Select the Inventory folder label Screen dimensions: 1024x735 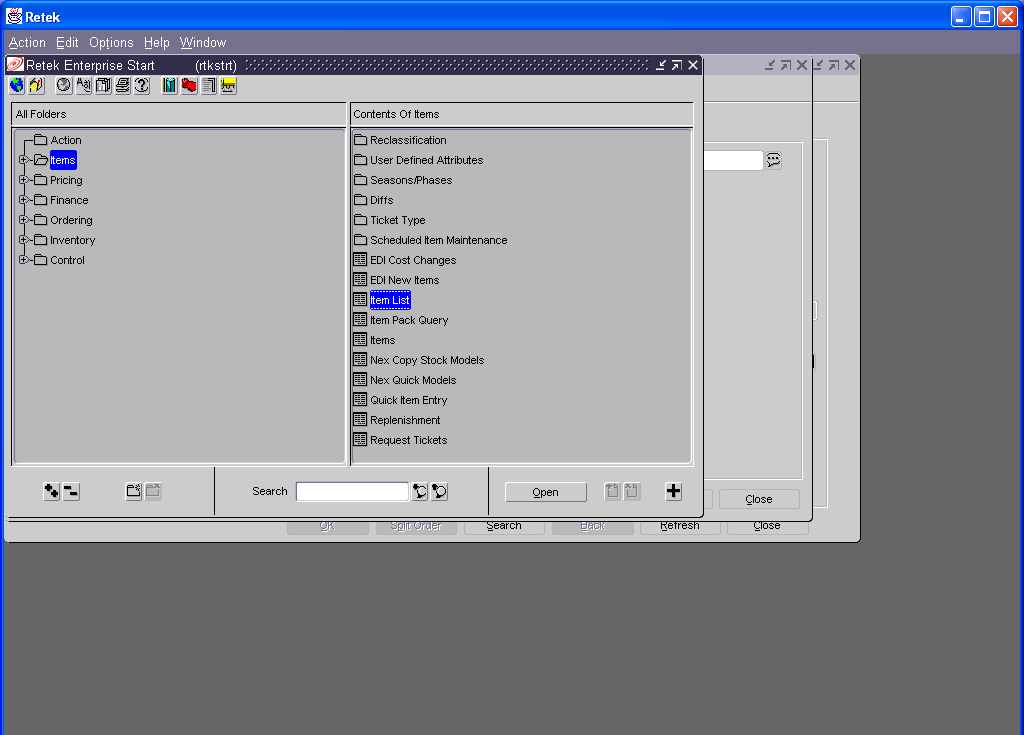click(72, 240)
